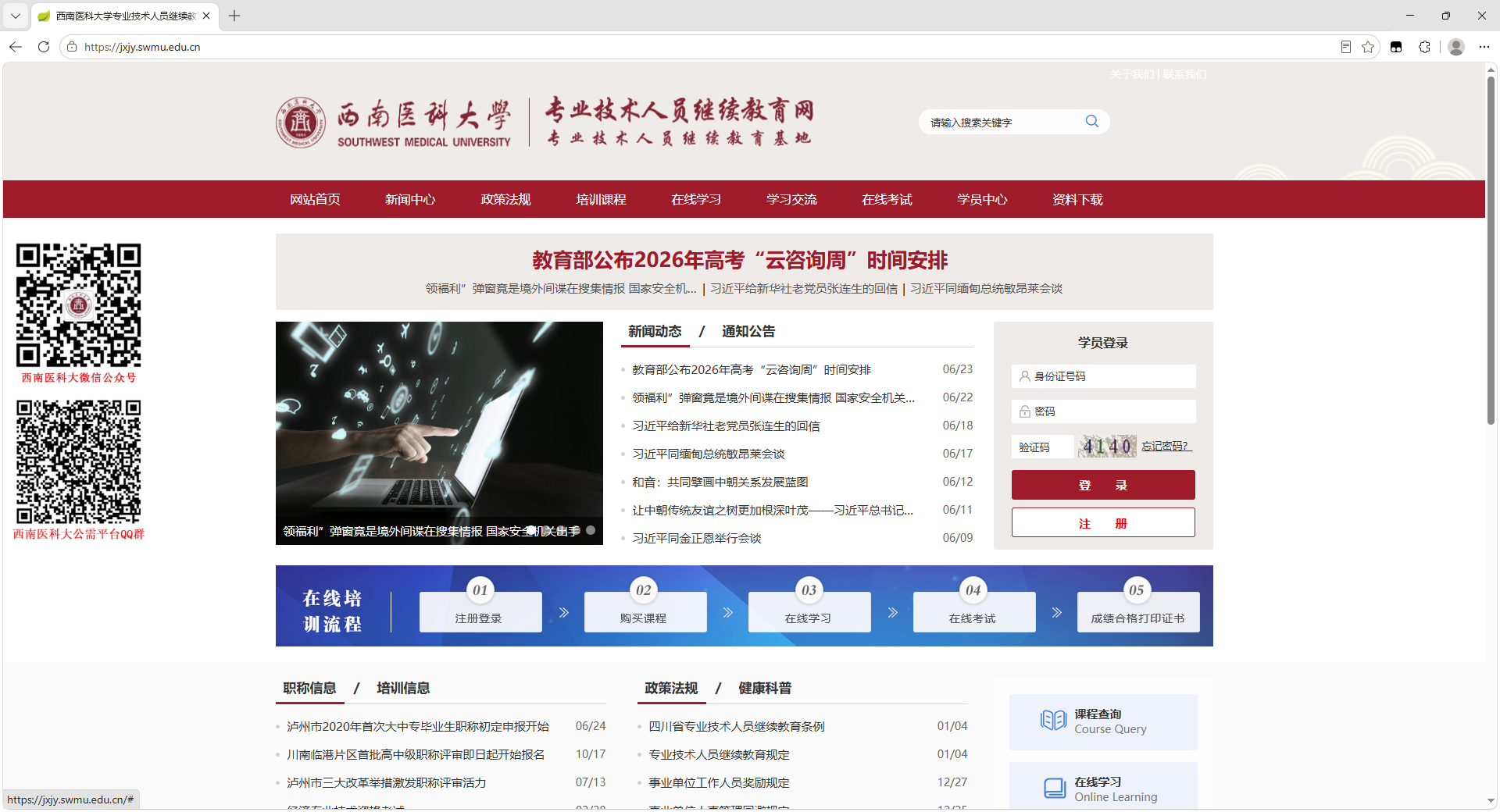
Task: Open 事业单位工作人员奖励规定
Action: pos(719,782)
